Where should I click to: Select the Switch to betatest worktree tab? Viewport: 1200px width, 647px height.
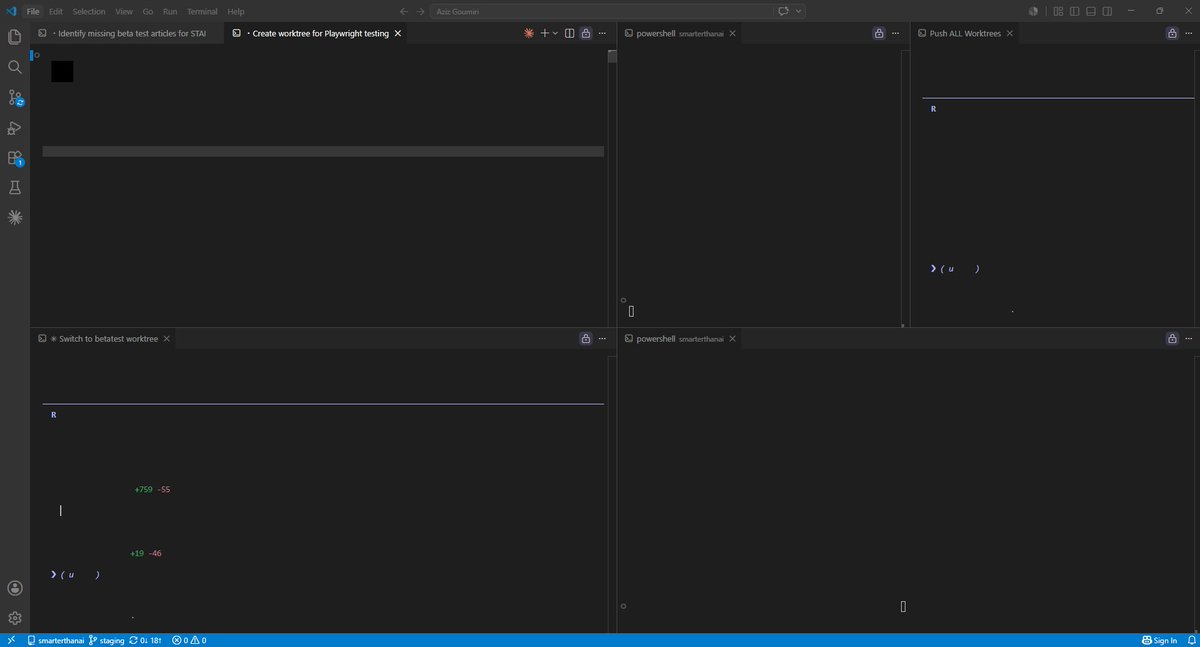[104, 339]
